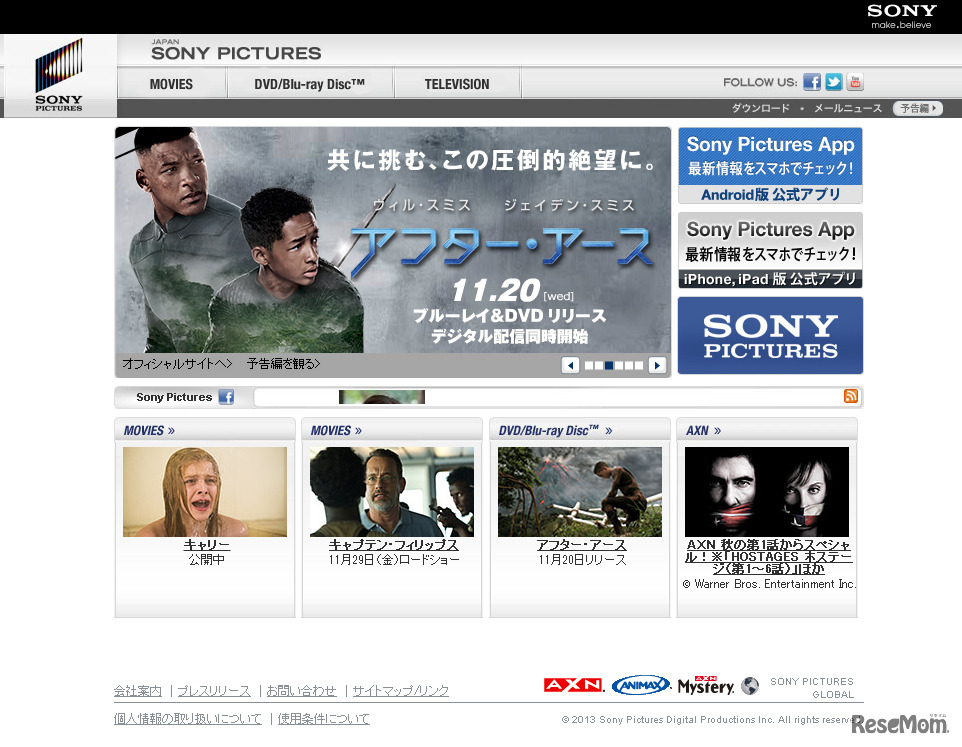Open 個人情報の取り扱いについて link
This screenshot has width=962, height=747.
188,718
